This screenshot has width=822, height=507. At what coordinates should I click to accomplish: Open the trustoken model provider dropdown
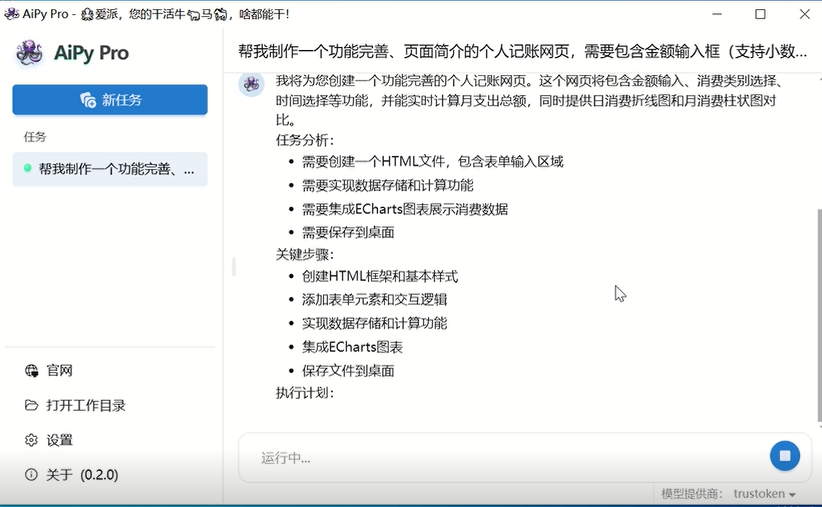tap(764, 493)
